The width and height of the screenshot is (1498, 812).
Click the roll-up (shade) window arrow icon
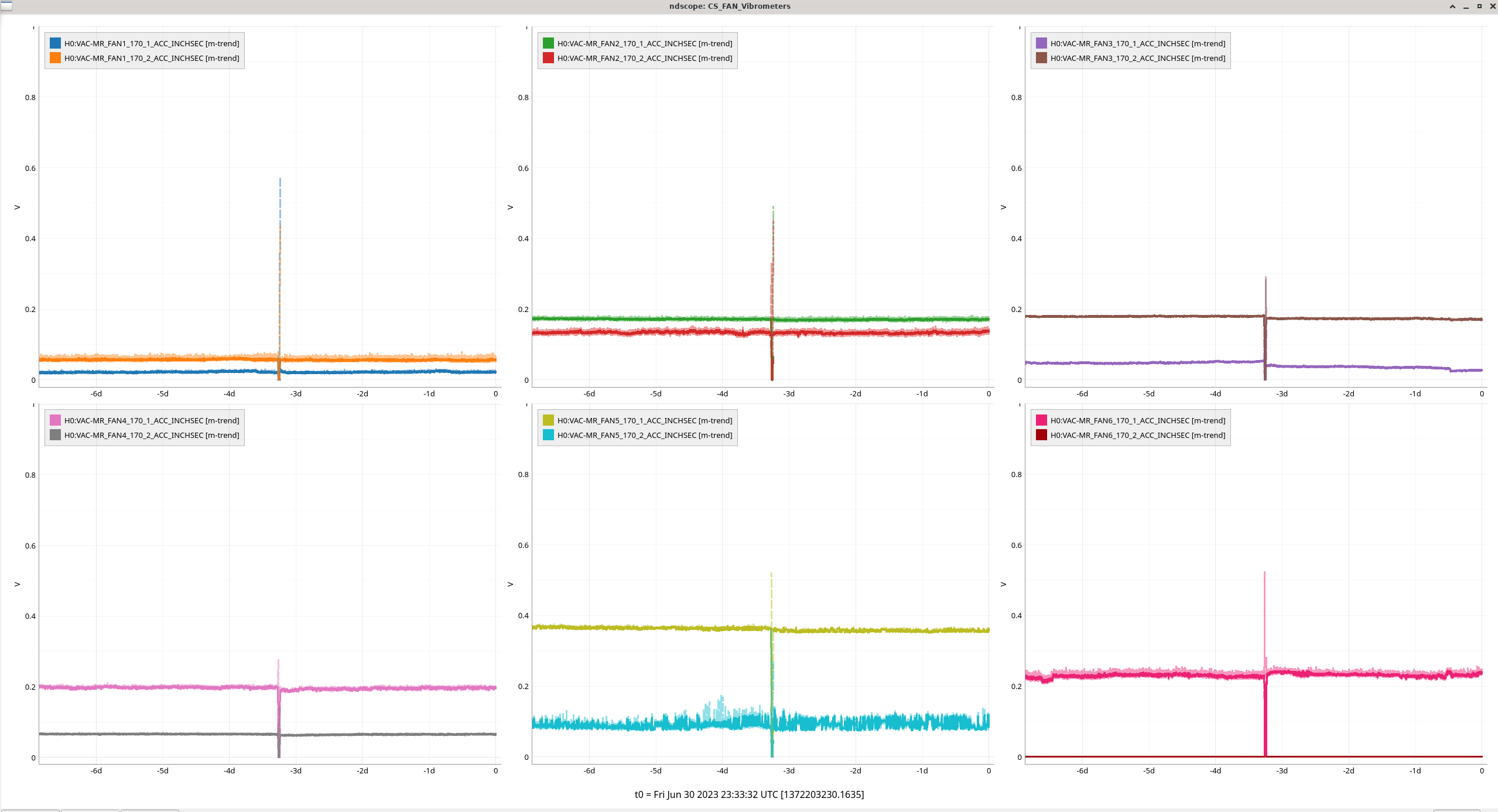[1452, 6]
